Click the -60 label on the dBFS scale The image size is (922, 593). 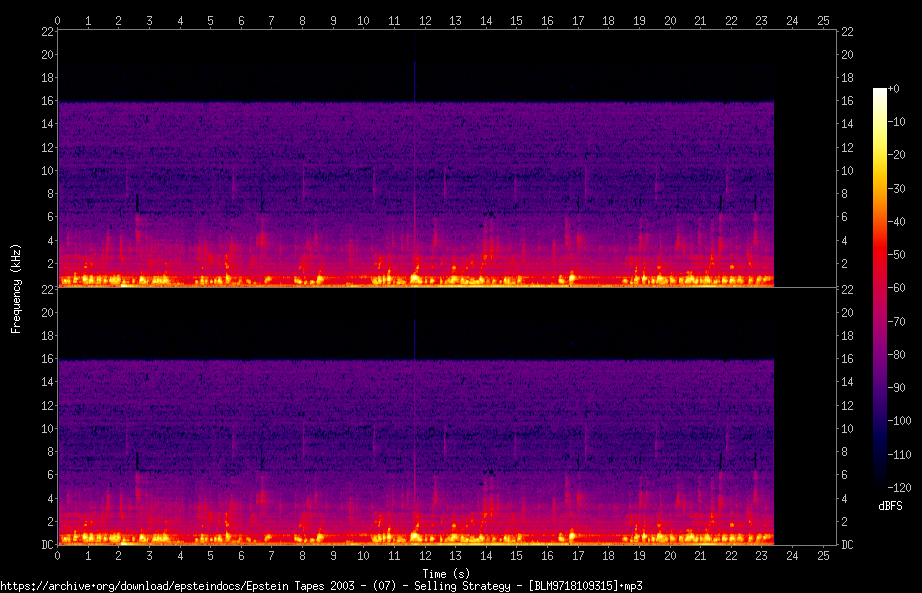coord(897,289)
